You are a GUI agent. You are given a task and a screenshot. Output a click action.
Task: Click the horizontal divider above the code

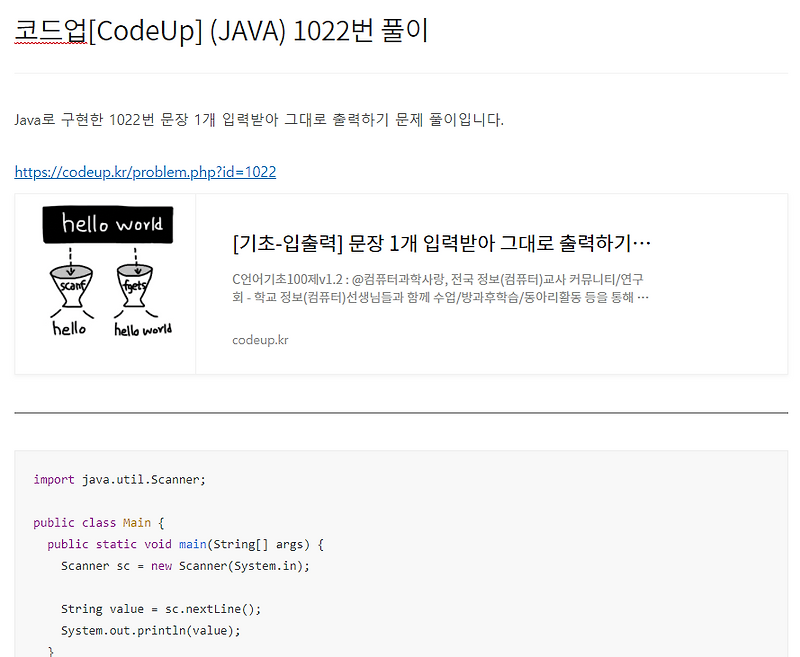(x=400, y=411)
